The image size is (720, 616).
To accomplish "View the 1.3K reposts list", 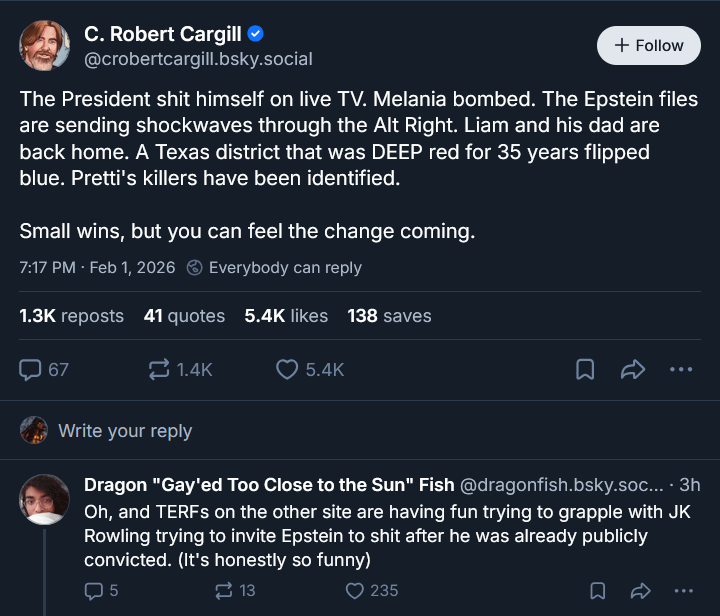I will point(71,316).
